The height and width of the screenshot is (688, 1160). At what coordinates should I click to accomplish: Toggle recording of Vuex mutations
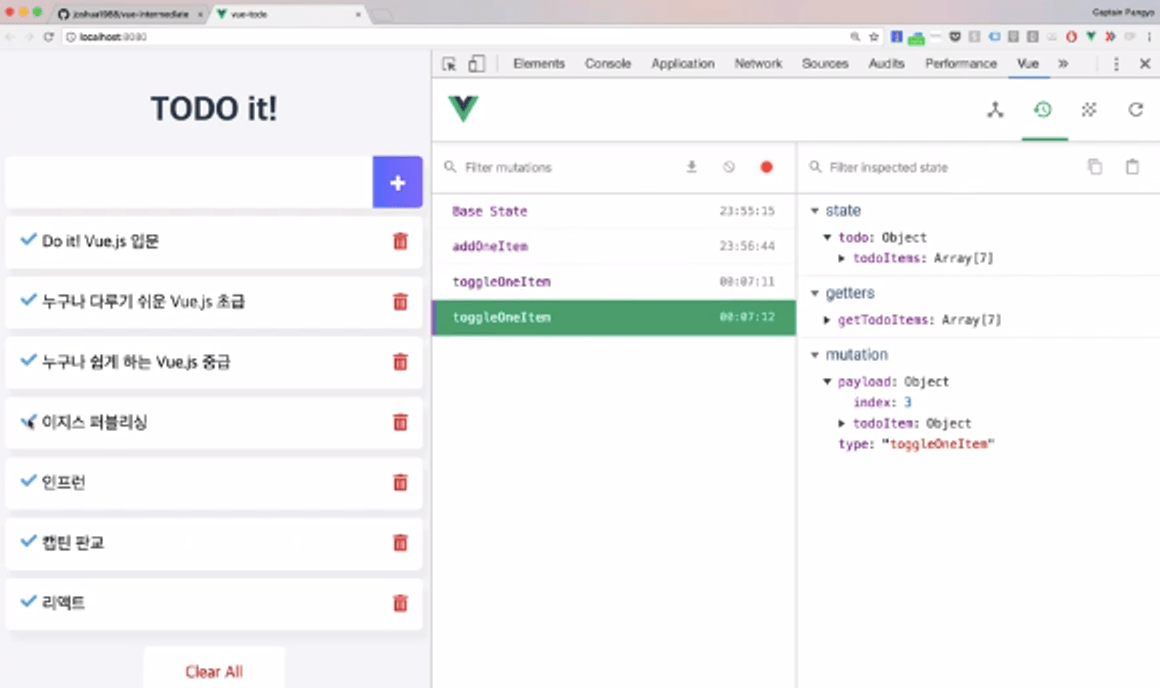765,167
